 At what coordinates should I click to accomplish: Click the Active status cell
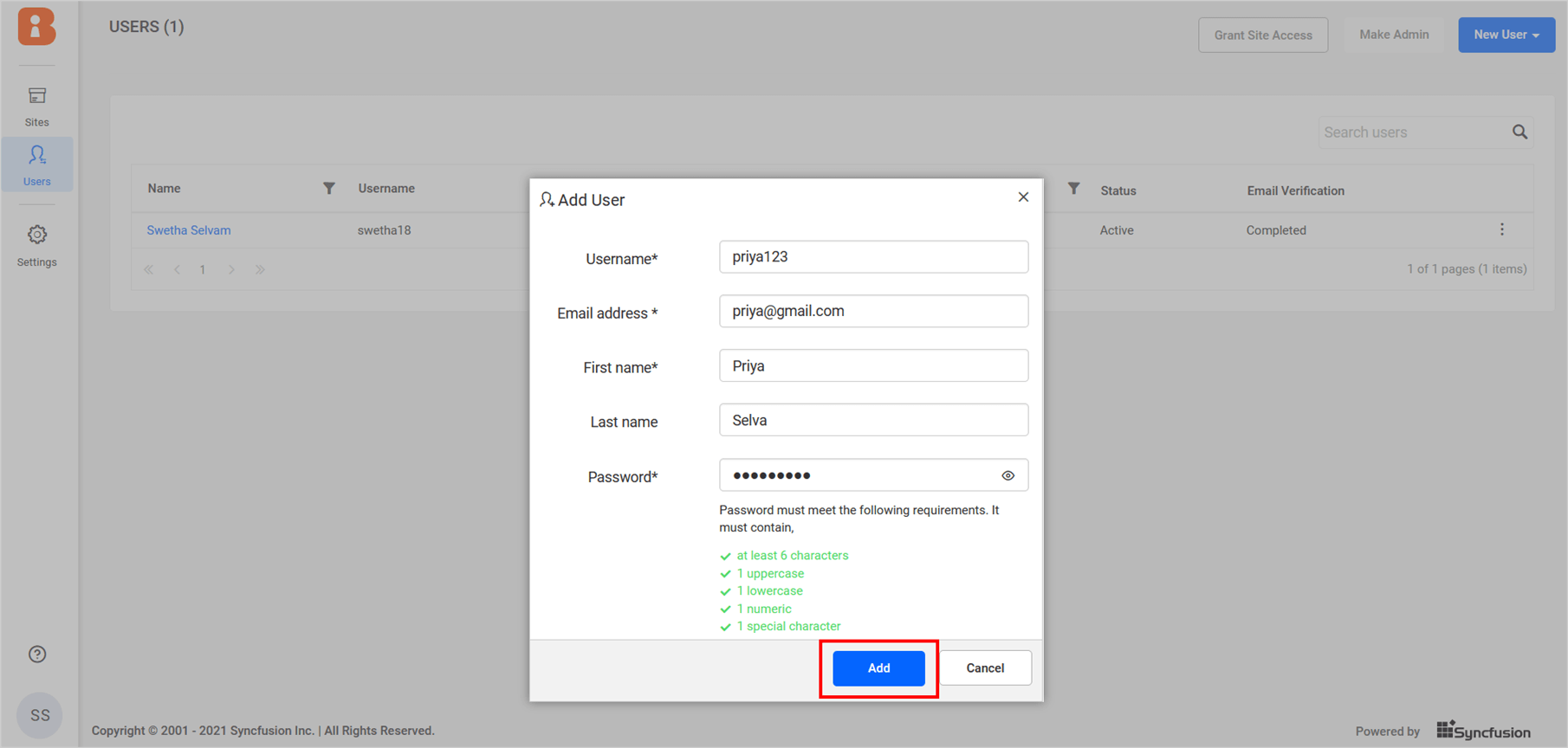point(1117,230)
